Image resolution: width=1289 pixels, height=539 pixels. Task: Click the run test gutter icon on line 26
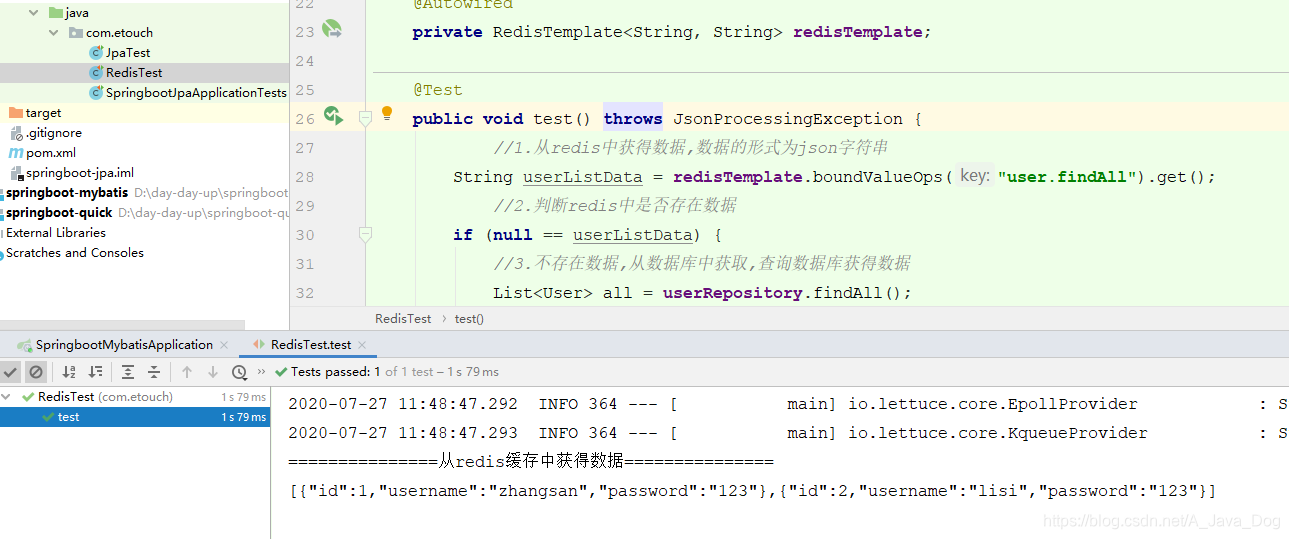333,117
